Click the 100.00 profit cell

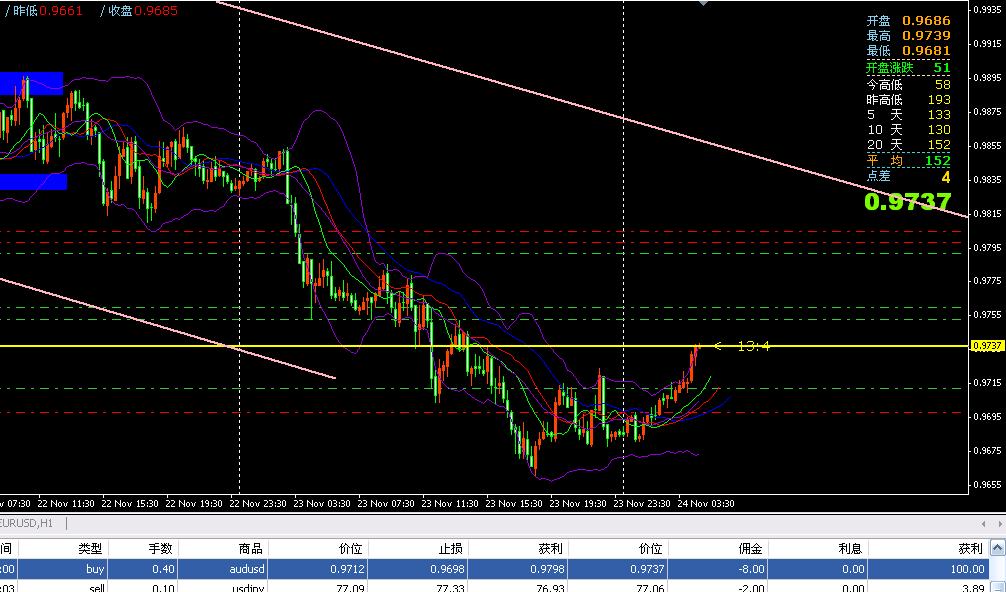(968, 569)
